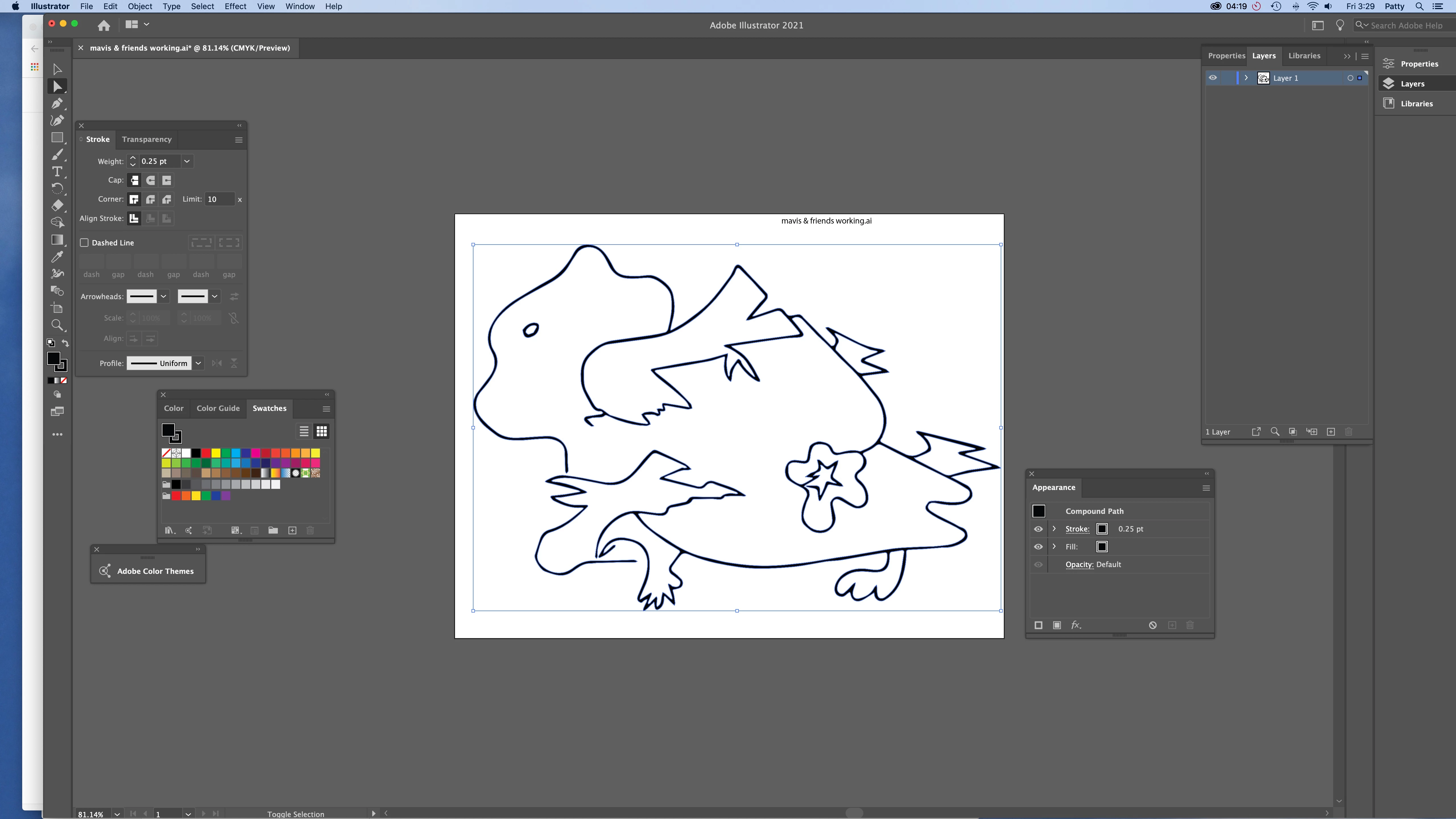This screenshot has height=819, width=1456.
Task: Select the Zoom tool
Action: pyautogui.click(x=57, y=325)
